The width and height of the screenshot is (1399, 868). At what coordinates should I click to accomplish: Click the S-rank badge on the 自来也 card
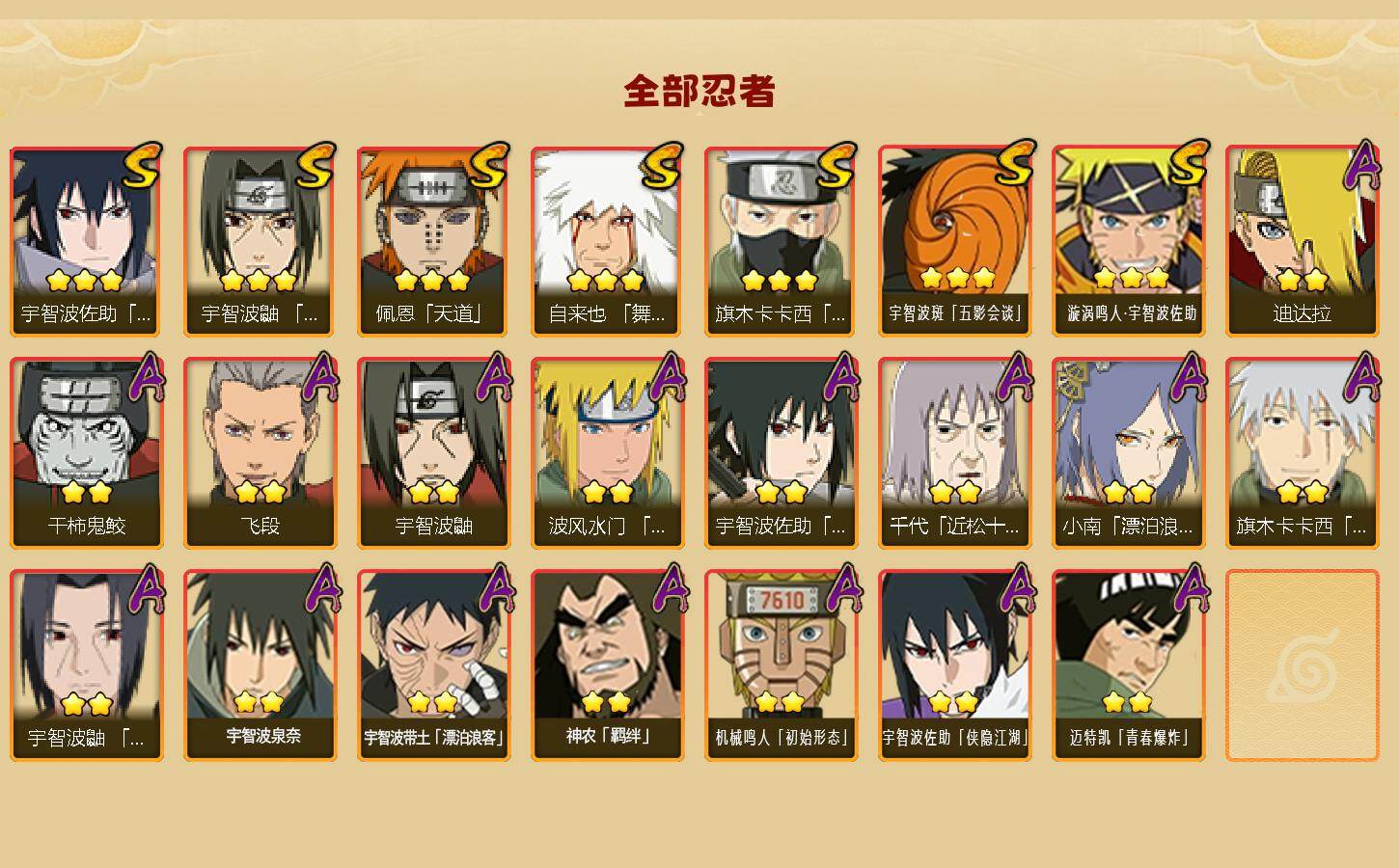coord(662,166)
